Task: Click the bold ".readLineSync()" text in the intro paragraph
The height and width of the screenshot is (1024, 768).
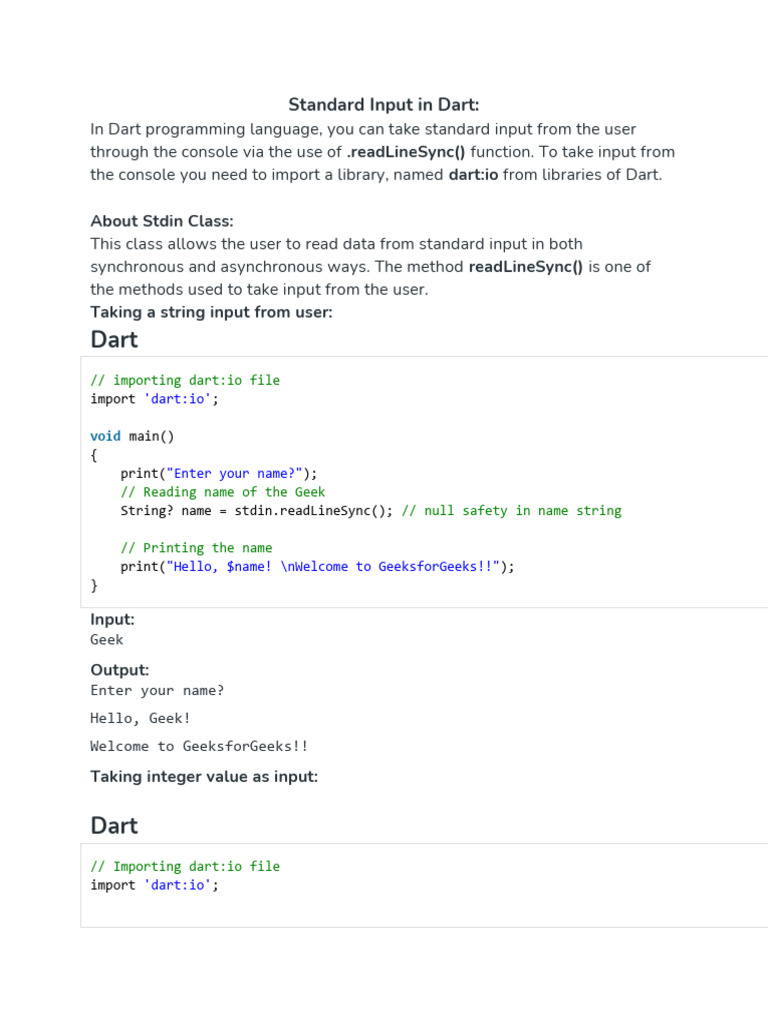Action: pos(406,152)
